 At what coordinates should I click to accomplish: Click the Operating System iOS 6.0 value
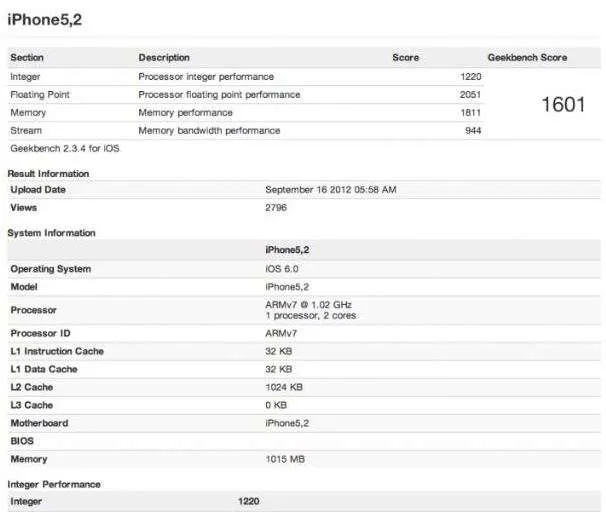pos(282,269)
